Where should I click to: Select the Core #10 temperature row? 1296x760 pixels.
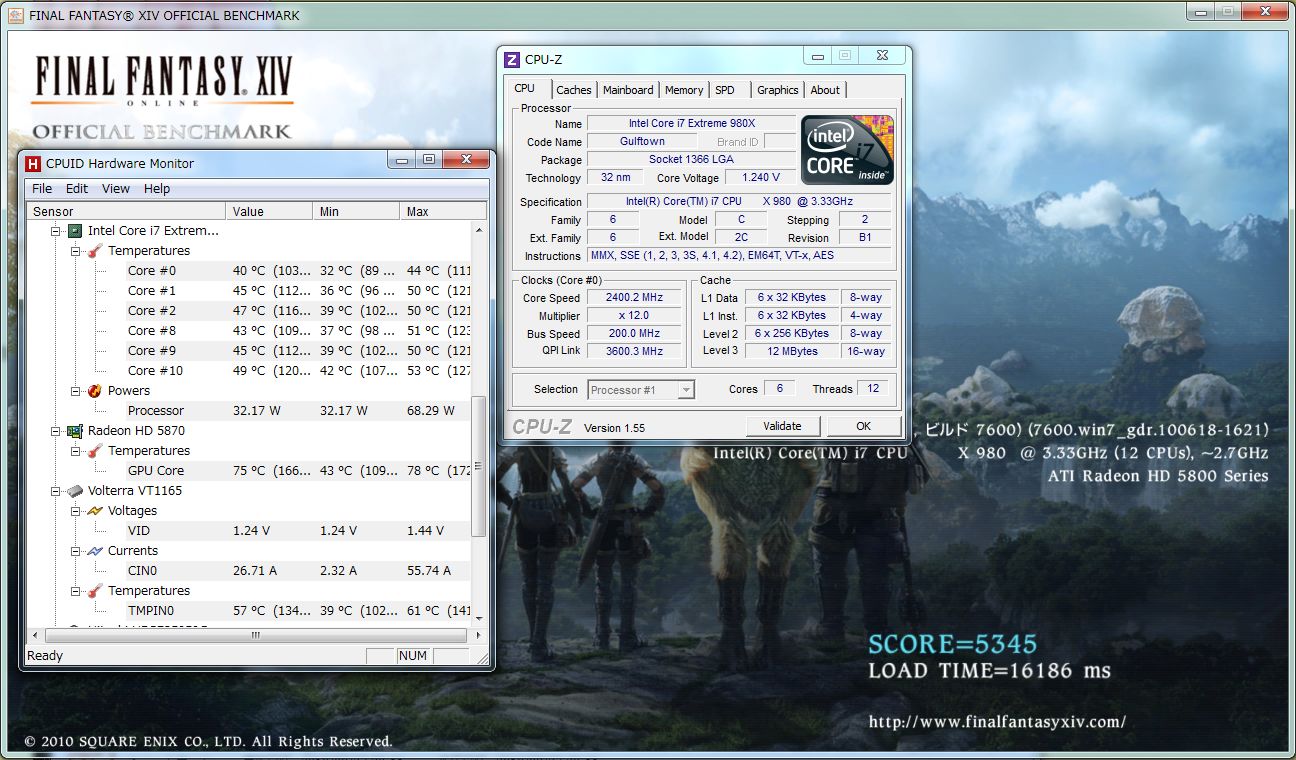(249, 371)
